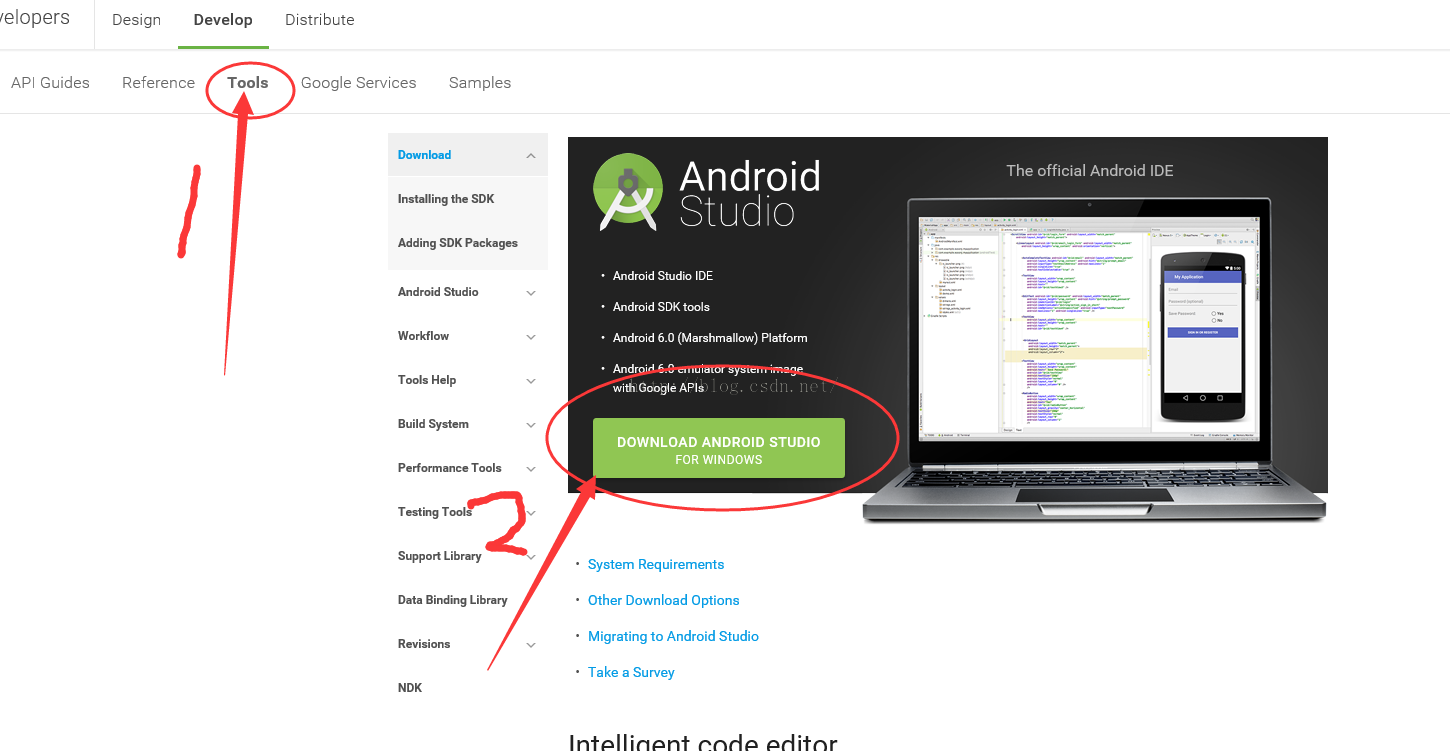Open the Tools tab
1450x751 pixels.
pyautogui.click(x=248, y=83)
